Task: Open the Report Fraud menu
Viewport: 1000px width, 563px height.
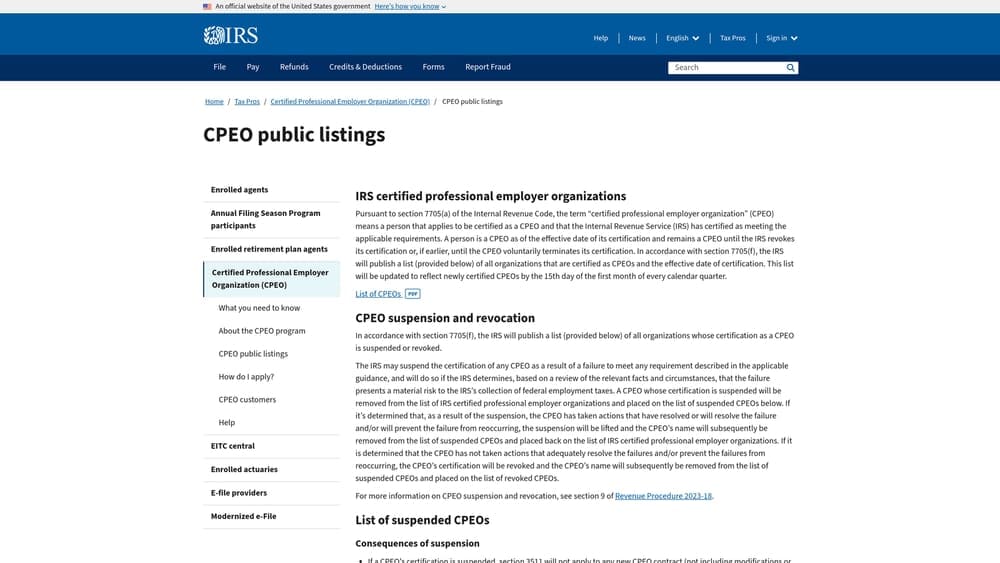Action: click(x=488, y=67)
